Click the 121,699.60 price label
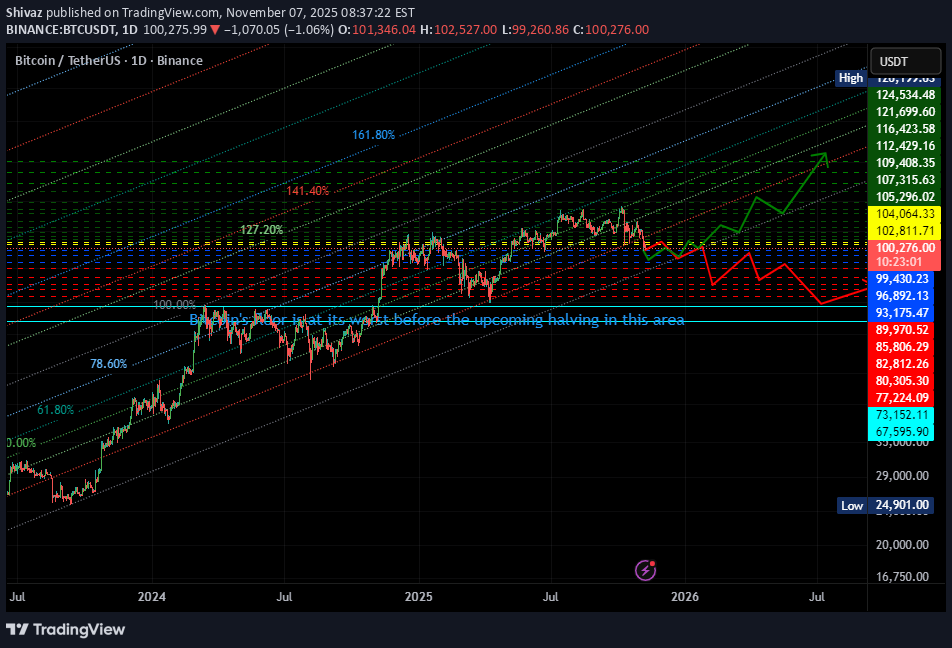Screen dimensions: 952x648 click(905, 112)
